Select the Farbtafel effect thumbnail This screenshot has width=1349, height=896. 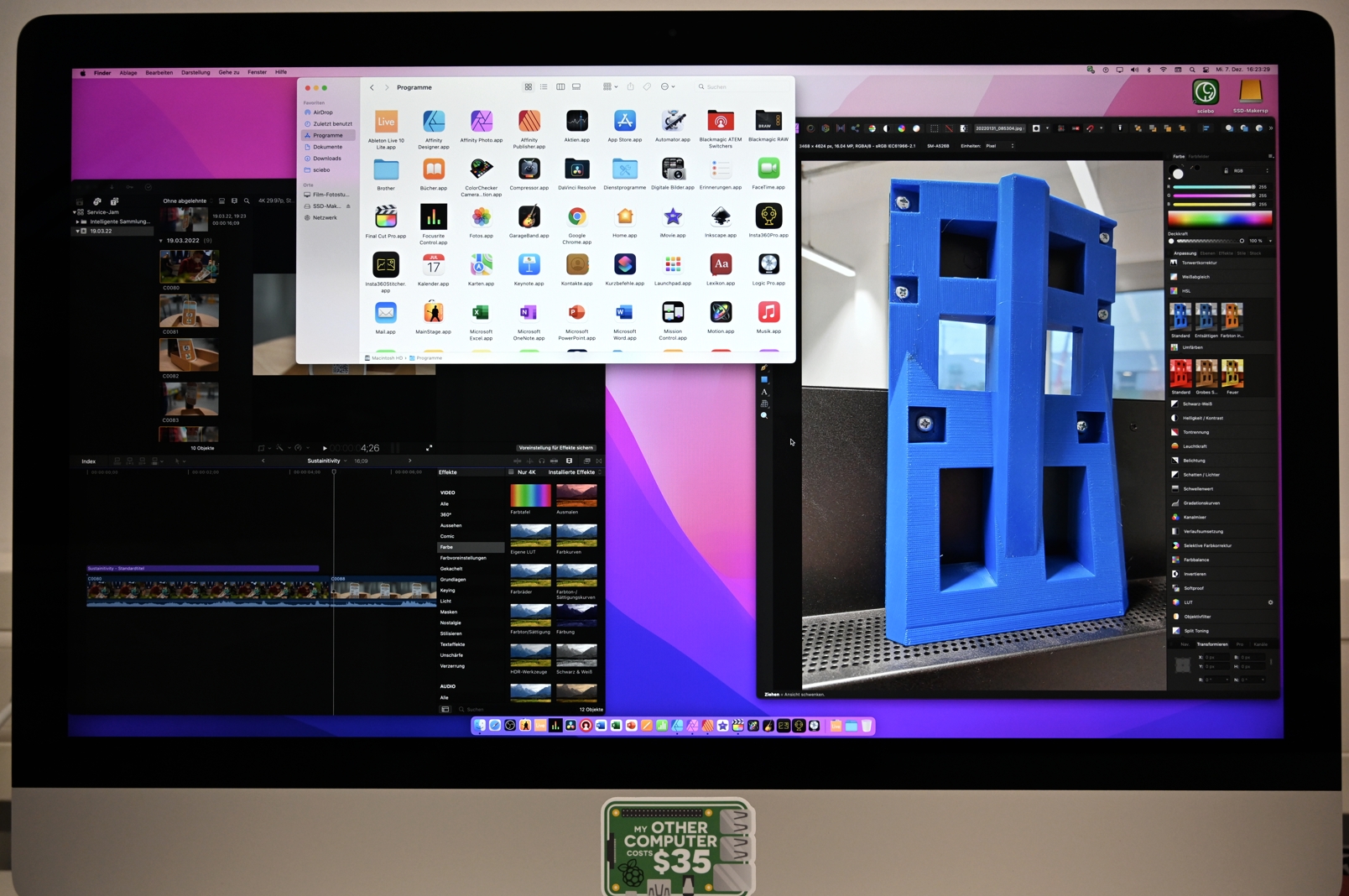tap(530, 496)
